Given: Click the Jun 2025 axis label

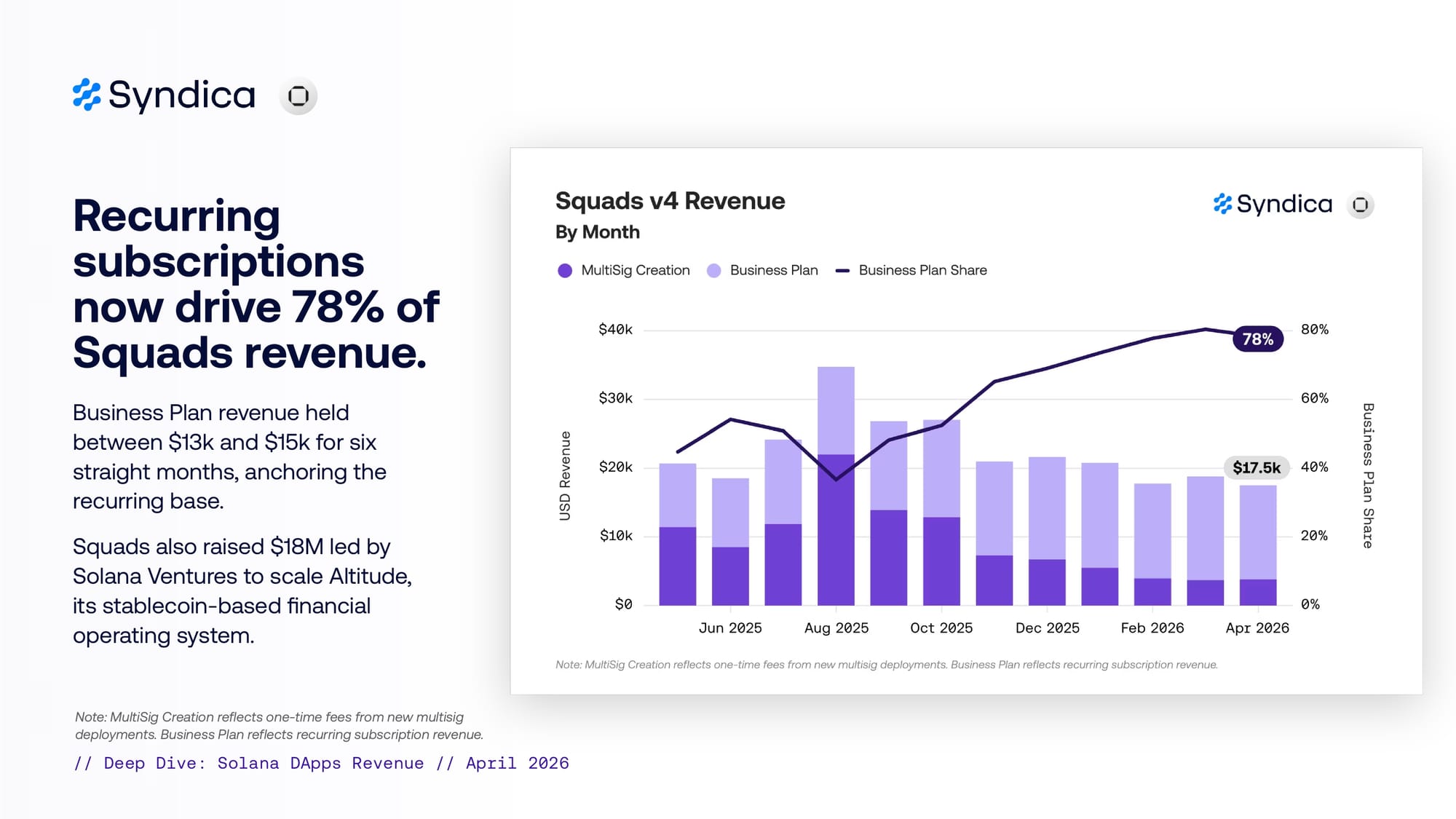Looking at the screenshot, I should tap(730, 628).
